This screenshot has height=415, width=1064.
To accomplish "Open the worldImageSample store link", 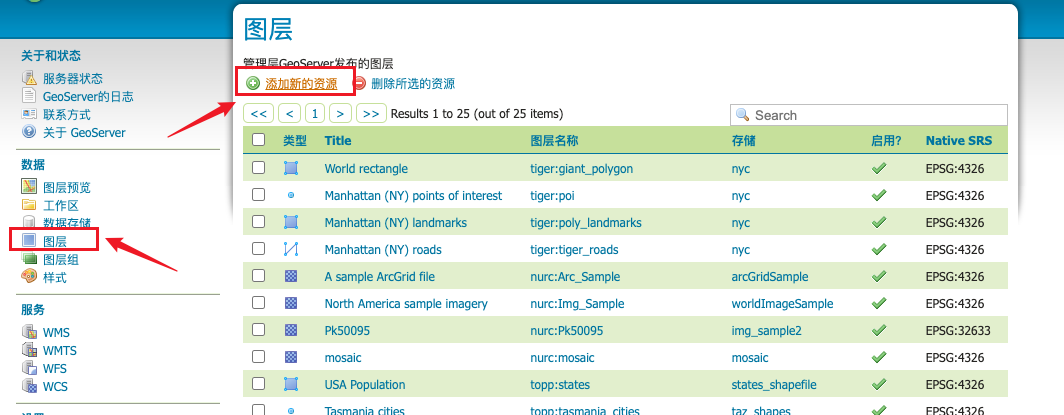I will (782, 303).
